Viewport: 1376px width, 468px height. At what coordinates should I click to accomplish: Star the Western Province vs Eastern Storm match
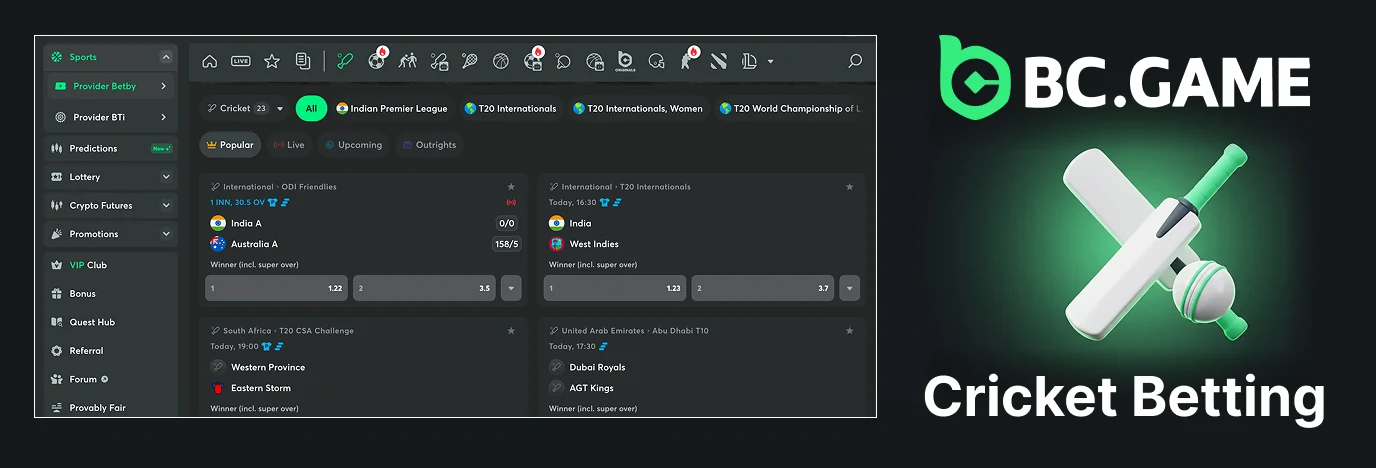pos(511,331)
